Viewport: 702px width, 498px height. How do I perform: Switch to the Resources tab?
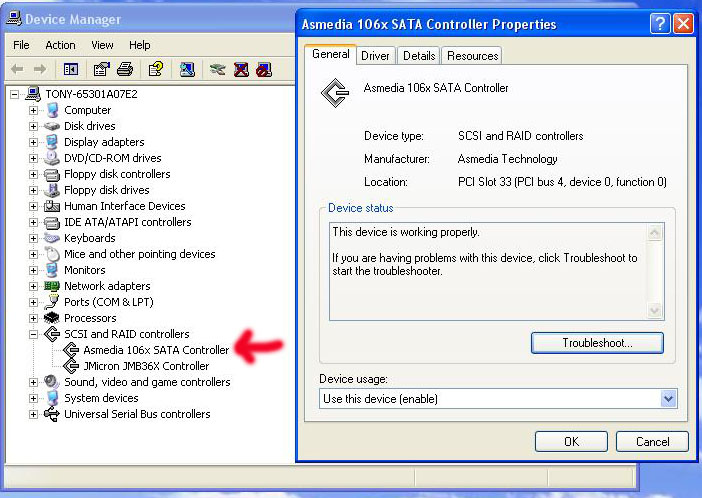tap(472, 56)
